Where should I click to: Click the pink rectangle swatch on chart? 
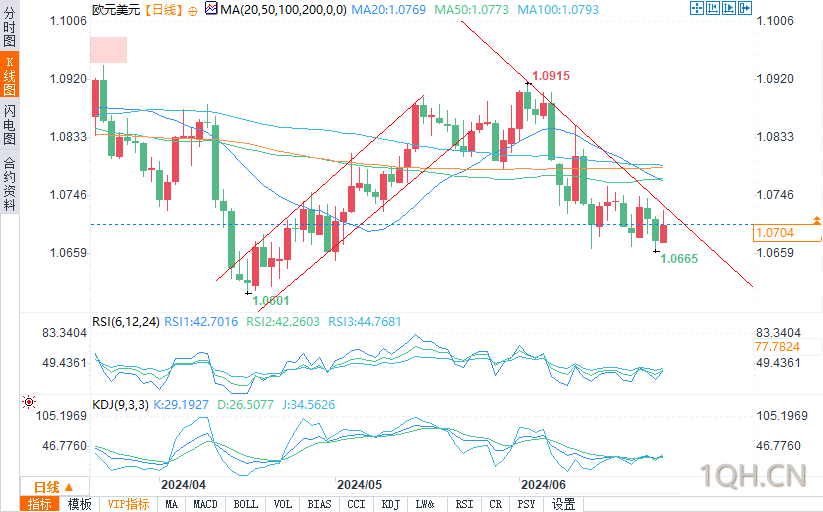109,50
